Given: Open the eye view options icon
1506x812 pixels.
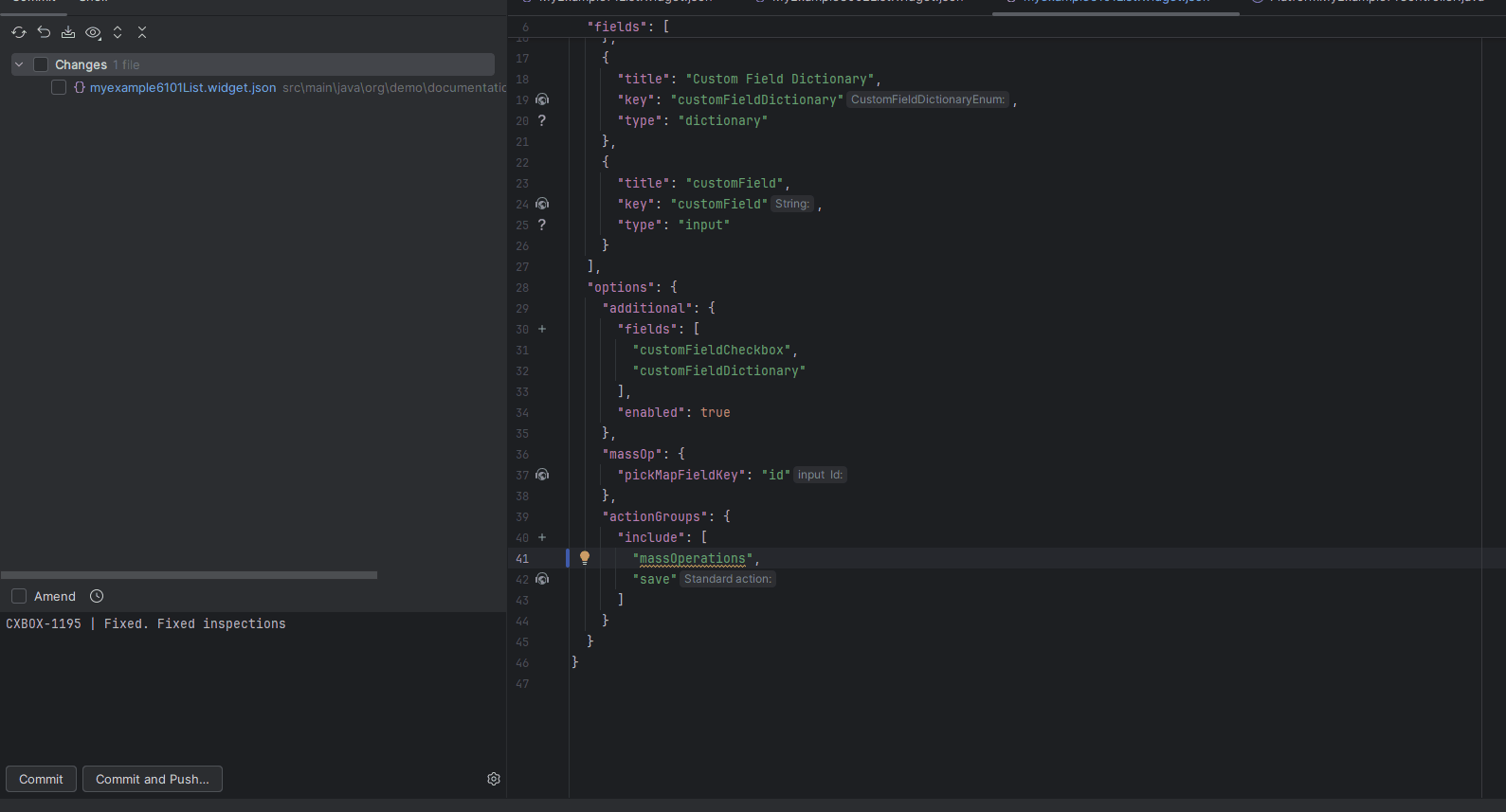Looking at the screenshot, I should [x=93, y=32].
